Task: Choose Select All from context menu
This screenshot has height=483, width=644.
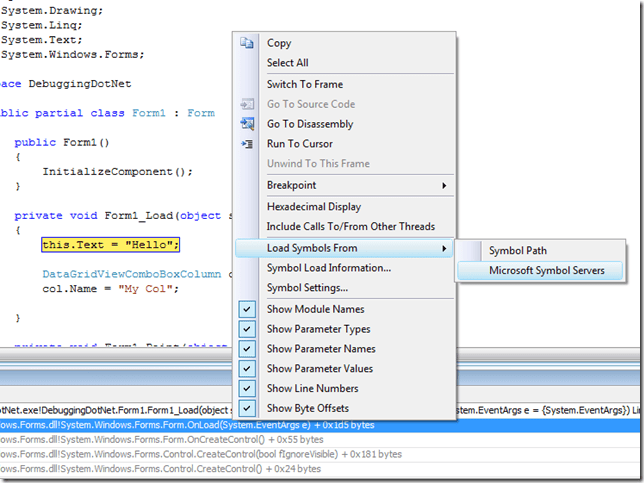Action: 287,63
